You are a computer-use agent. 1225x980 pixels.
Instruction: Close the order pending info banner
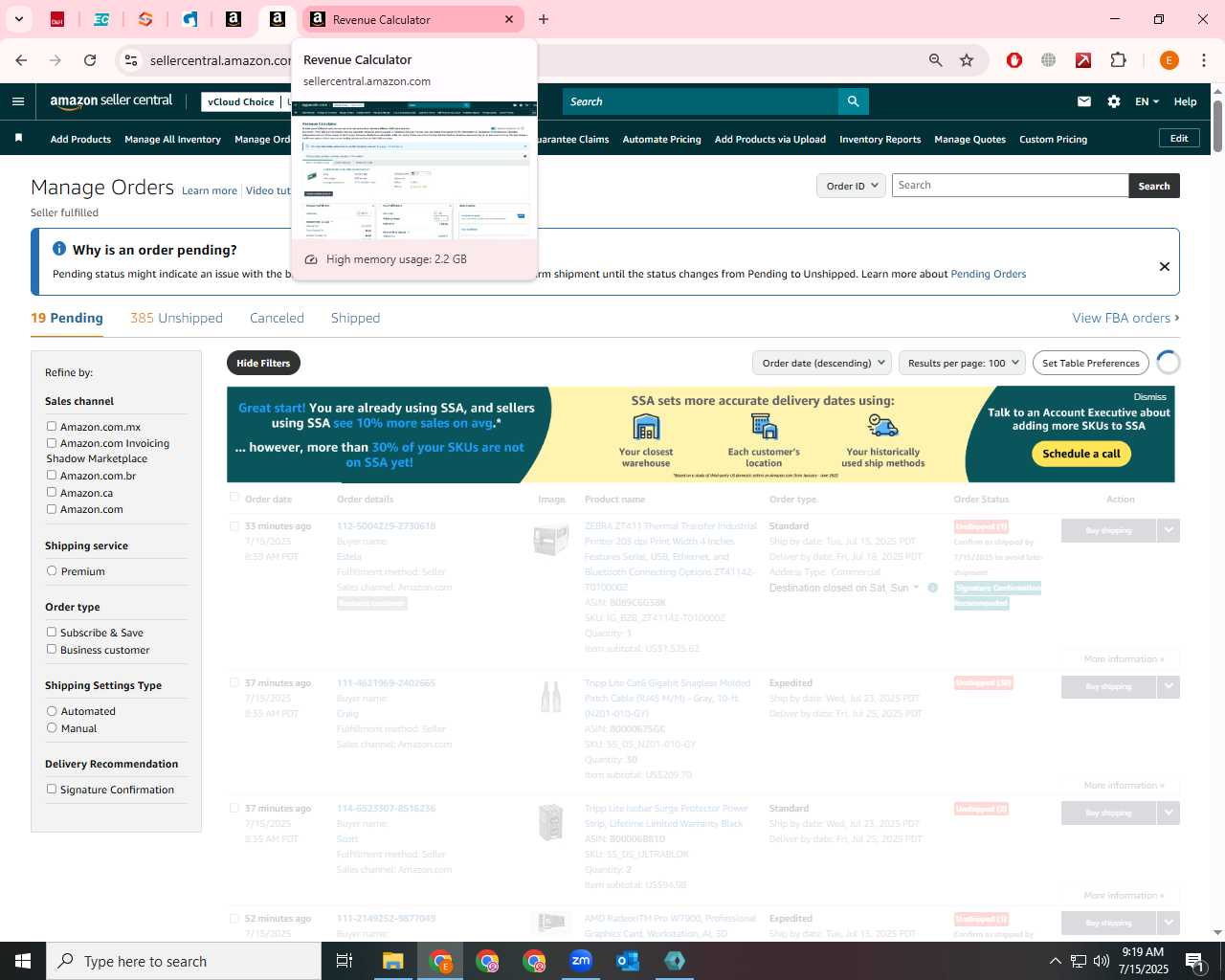pyautogui.click(x=1165, y=266)
